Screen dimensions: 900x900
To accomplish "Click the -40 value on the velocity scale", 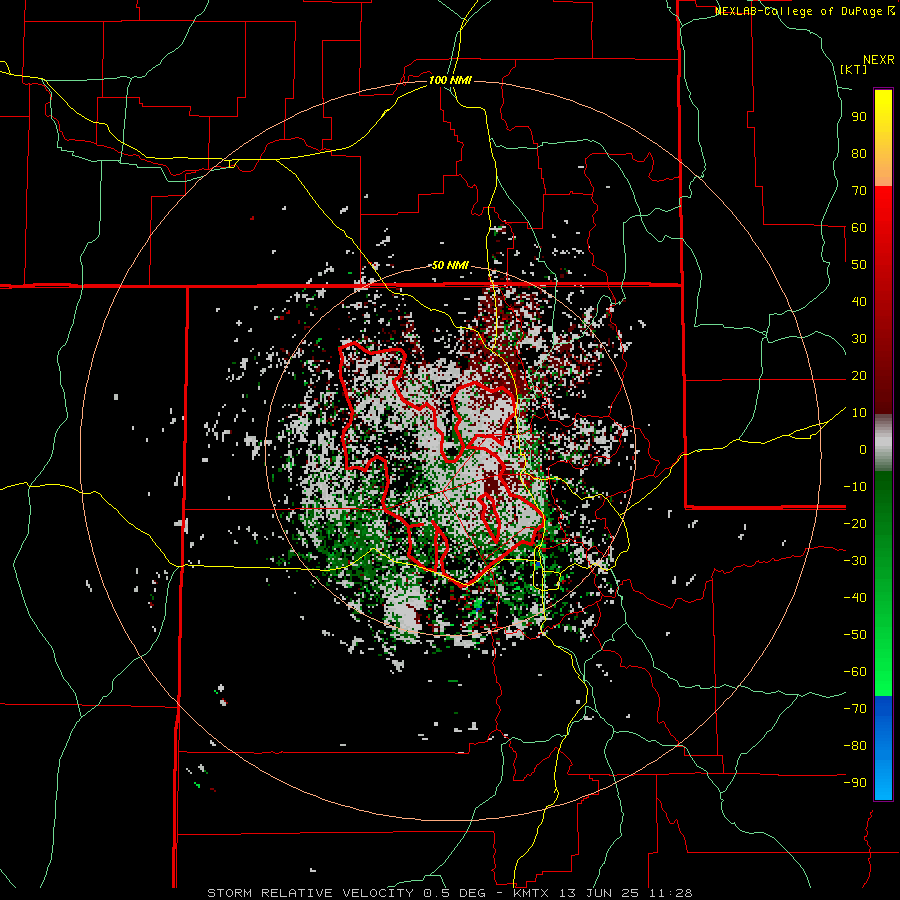I will 855,598.
